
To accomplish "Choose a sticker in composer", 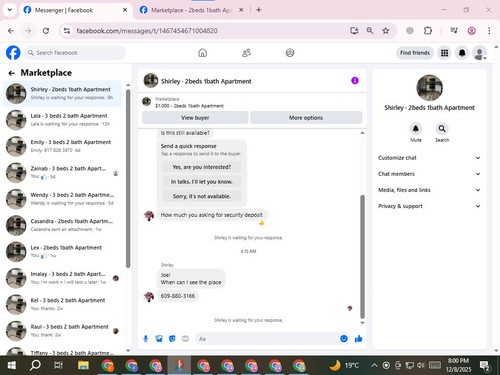I will click(172, 339).
